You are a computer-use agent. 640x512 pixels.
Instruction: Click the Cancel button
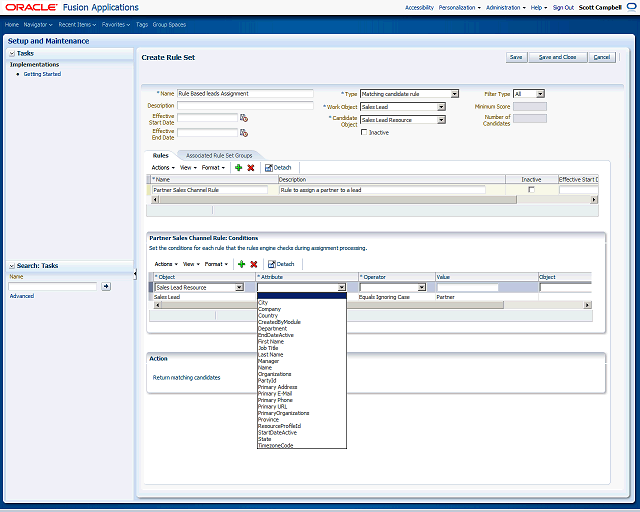click(602, 57)
